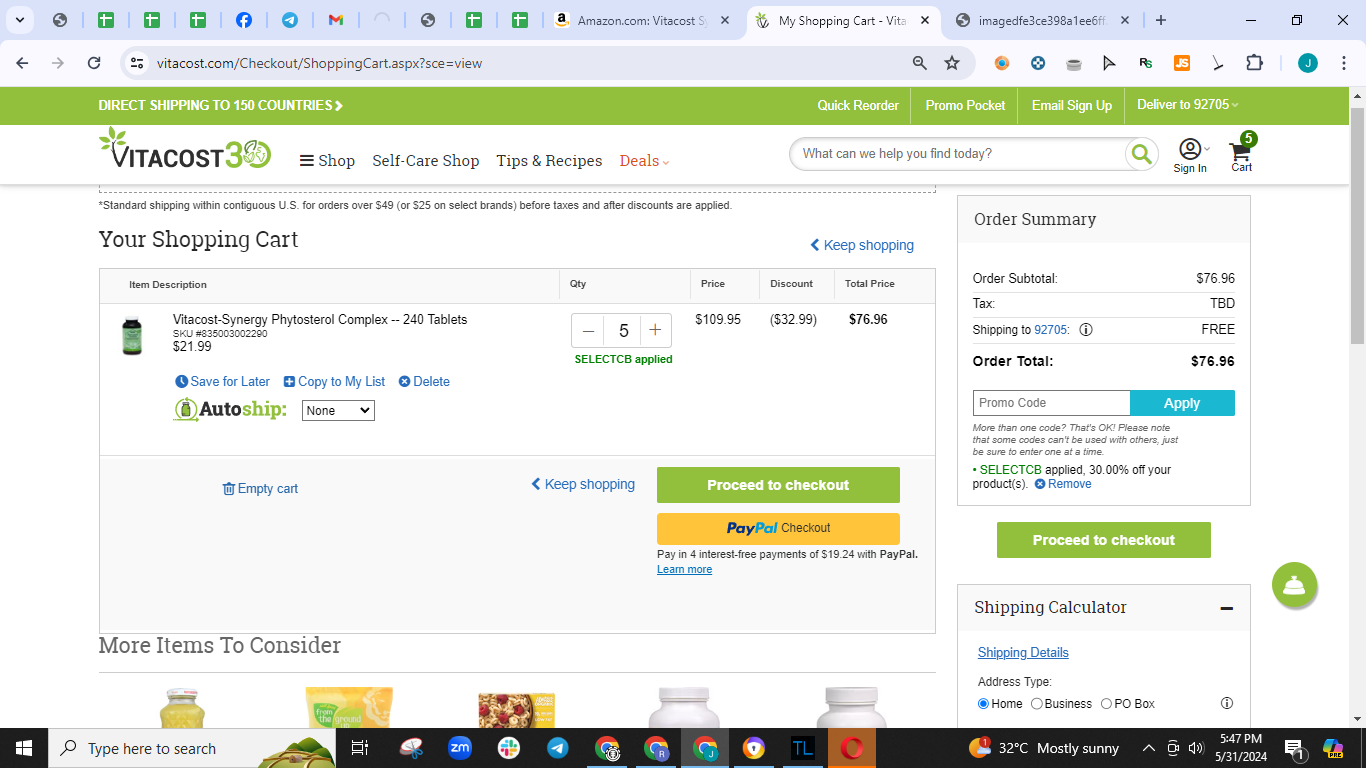Viewport: 1366px width, 768px height.
Task: Open Slack from the taskbar
Action: 509,748
